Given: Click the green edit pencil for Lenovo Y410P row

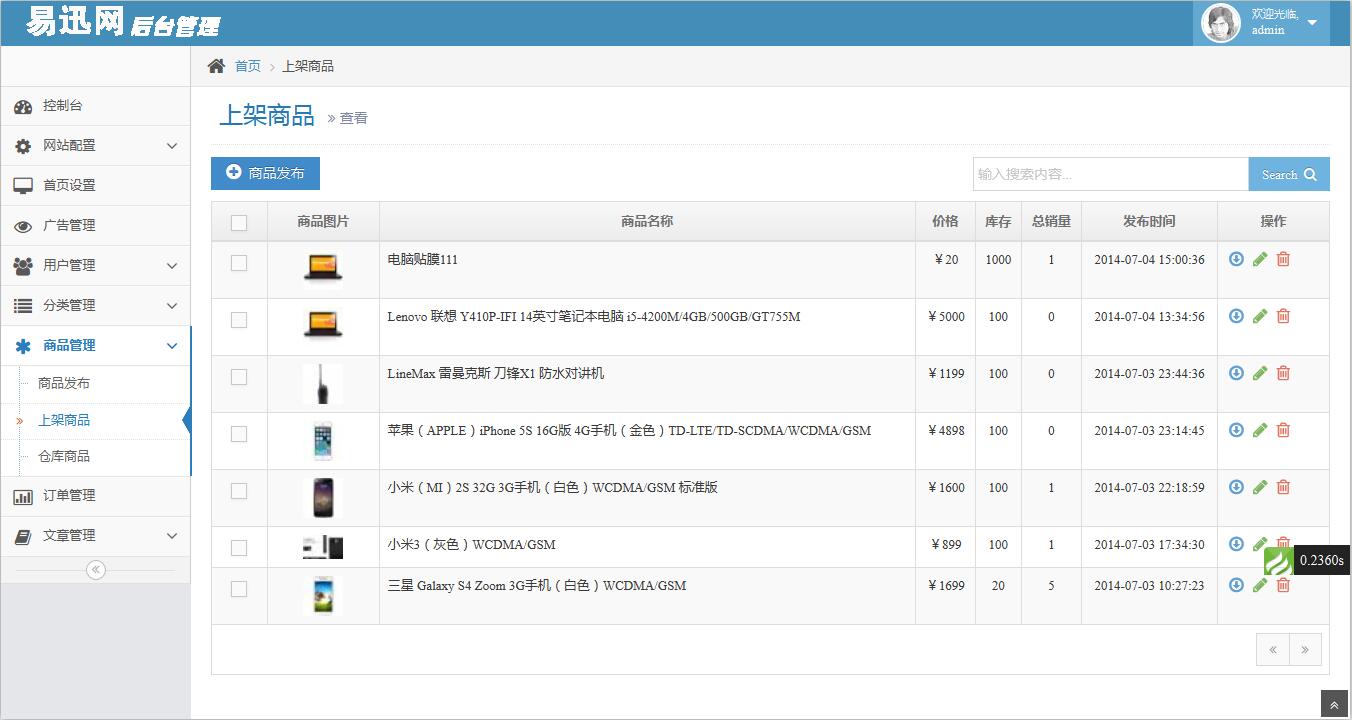Looking at the screenshot, I should [x=1260, y=316].
